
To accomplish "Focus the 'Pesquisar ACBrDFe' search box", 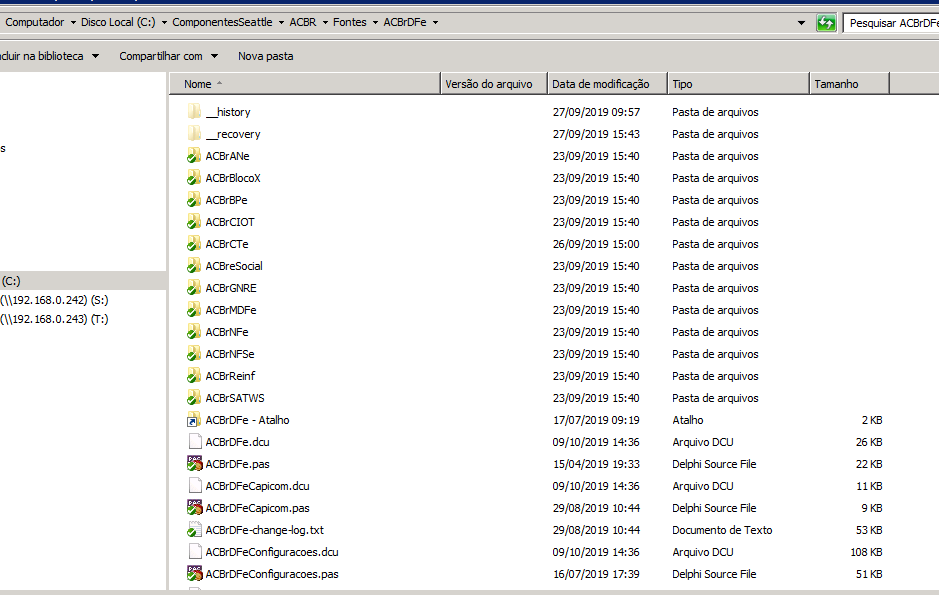I will click(891, 23).
